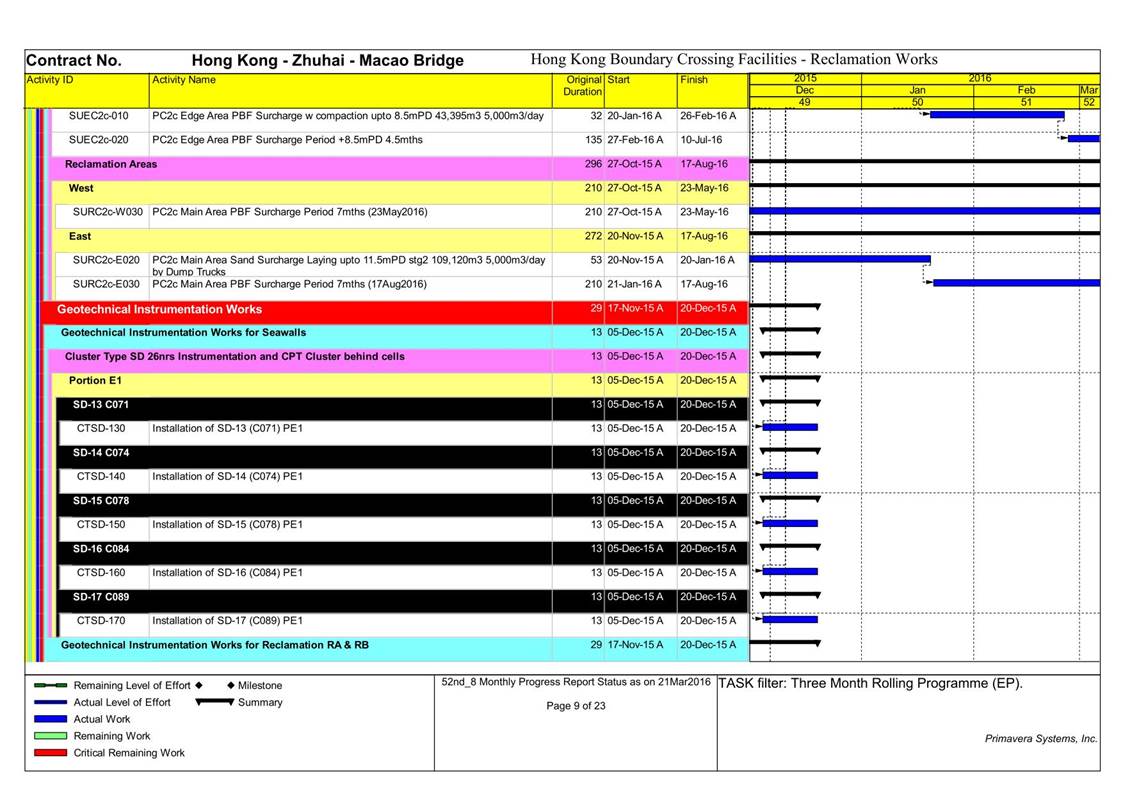Click the Feb month in timescale header
Screen dimensions: 1123x794
coord(1026,90)
